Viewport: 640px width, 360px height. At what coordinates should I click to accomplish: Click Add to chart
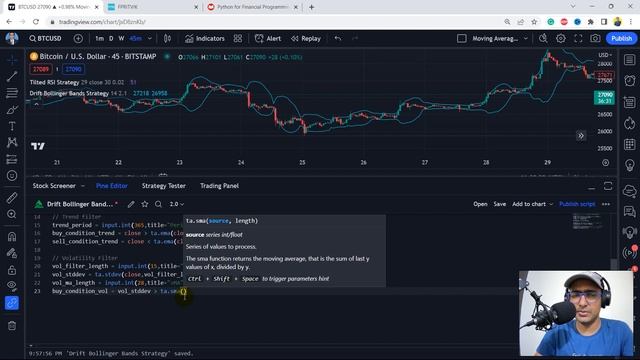[x=529, y=204]
